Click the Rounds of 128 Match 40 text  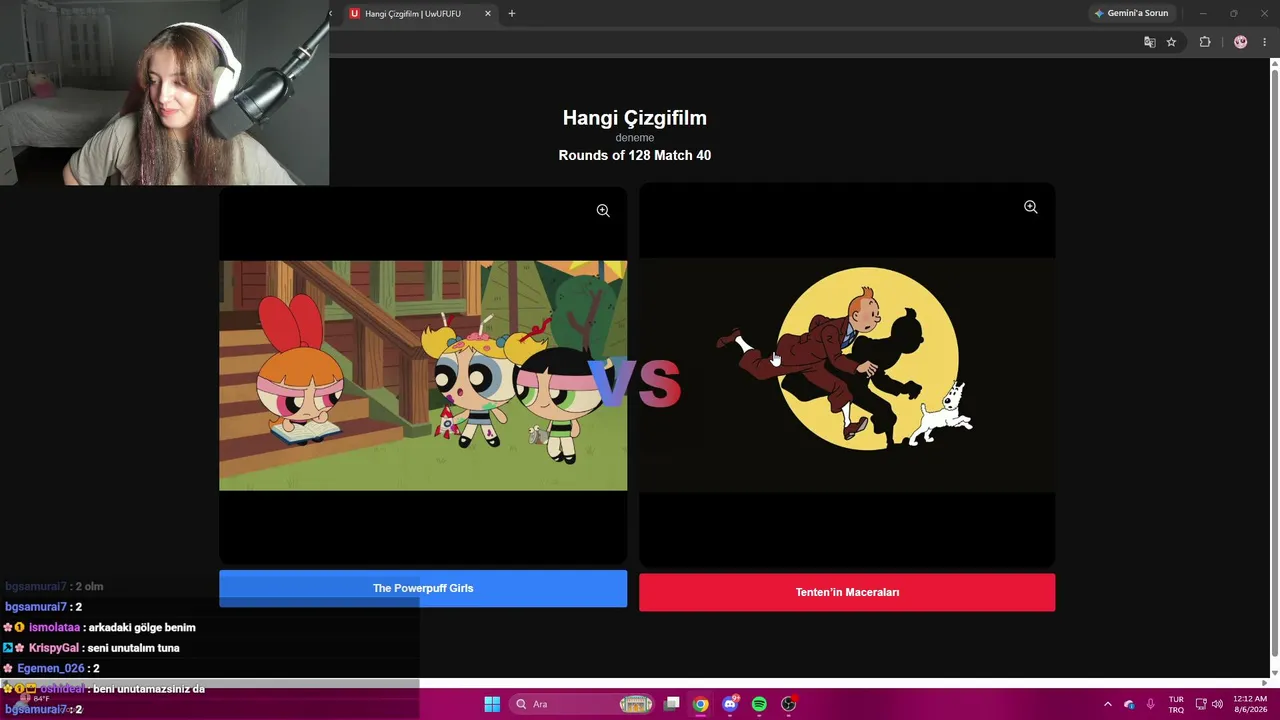pyautogui.click(x=635, y=155)
